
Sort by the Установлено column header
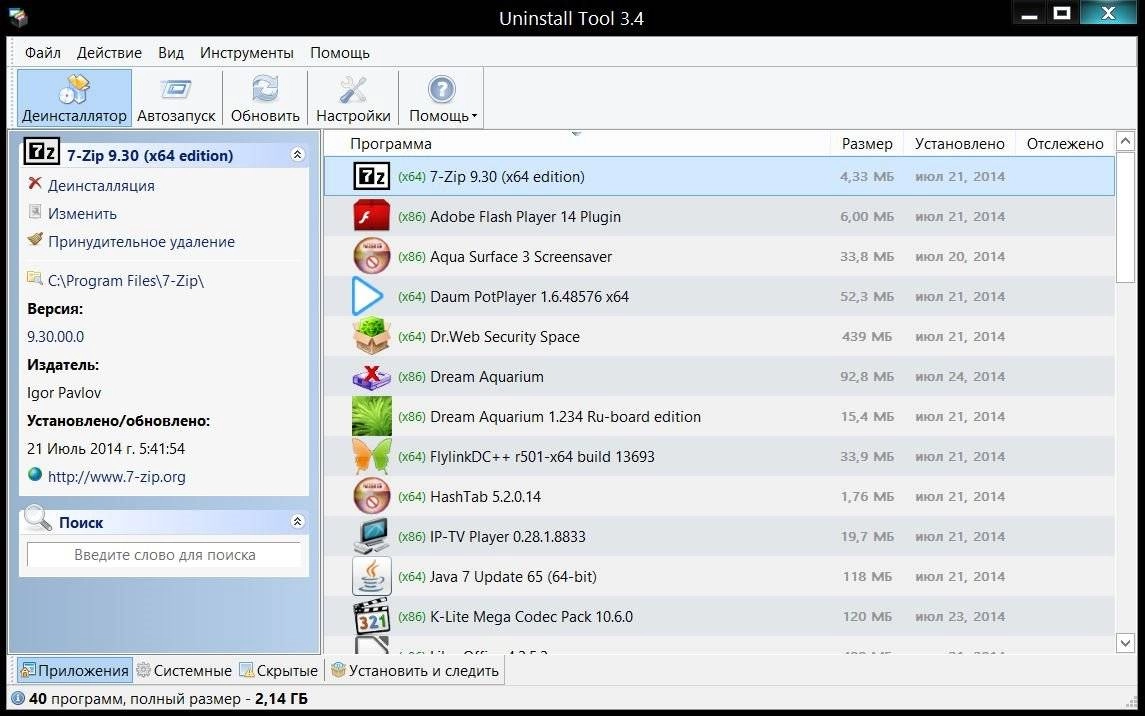click(960, 144)
